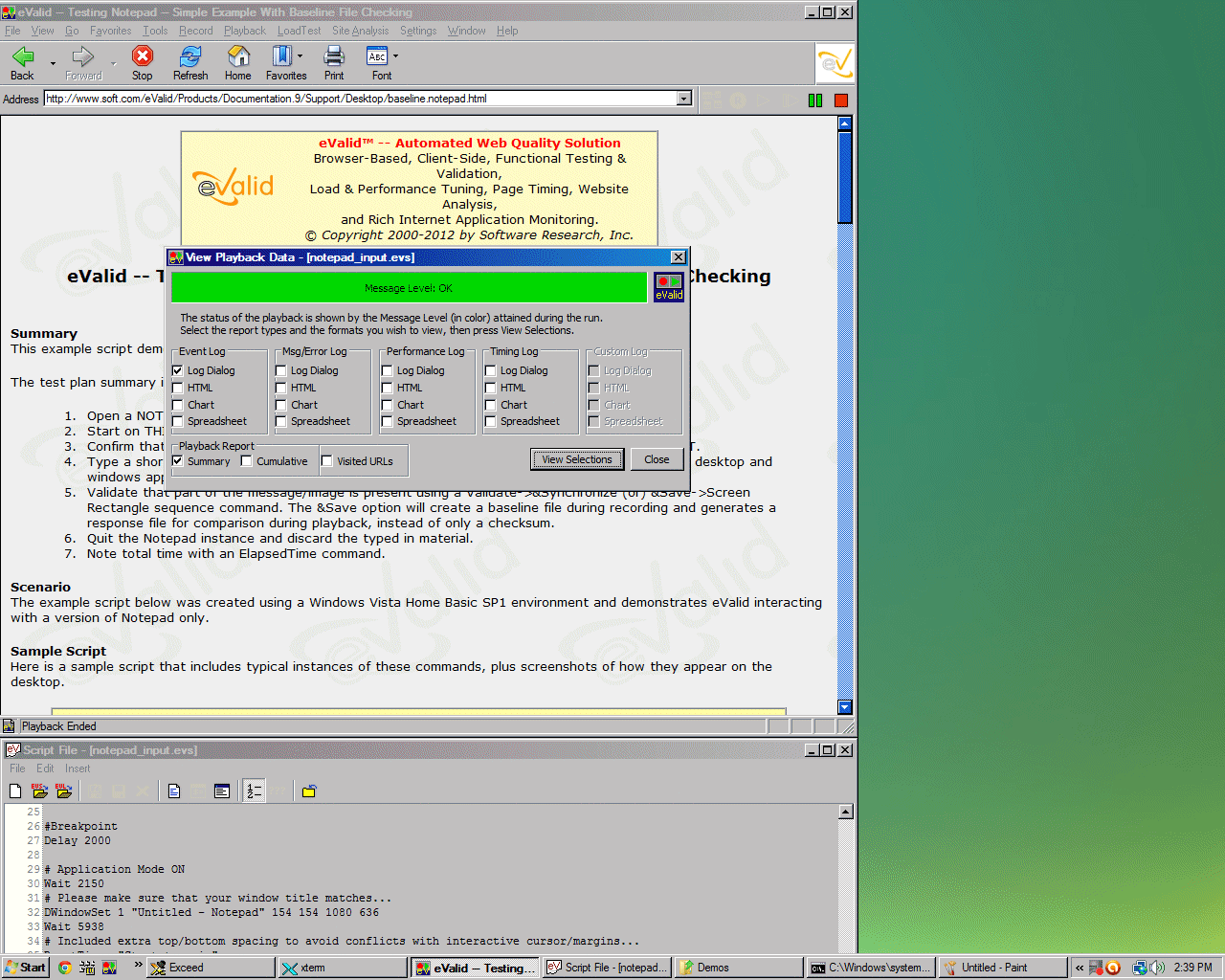The height and width of the screenshot is (980, 1225).
Task: Uncheck Event Log's Log Dialog checkbox
Action: pyautogui.click(x=178, y=370)
